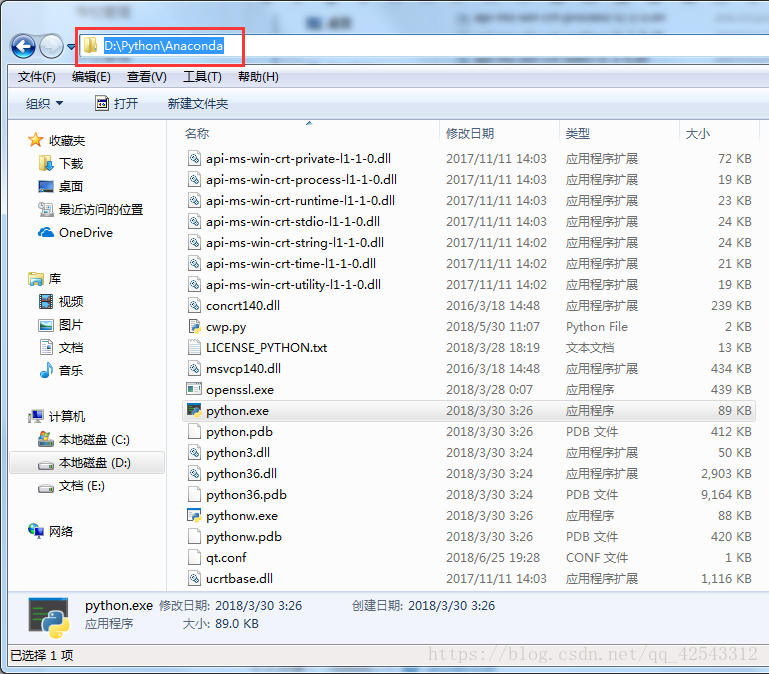Open 下载 folder in favorites

pos(61,163)
